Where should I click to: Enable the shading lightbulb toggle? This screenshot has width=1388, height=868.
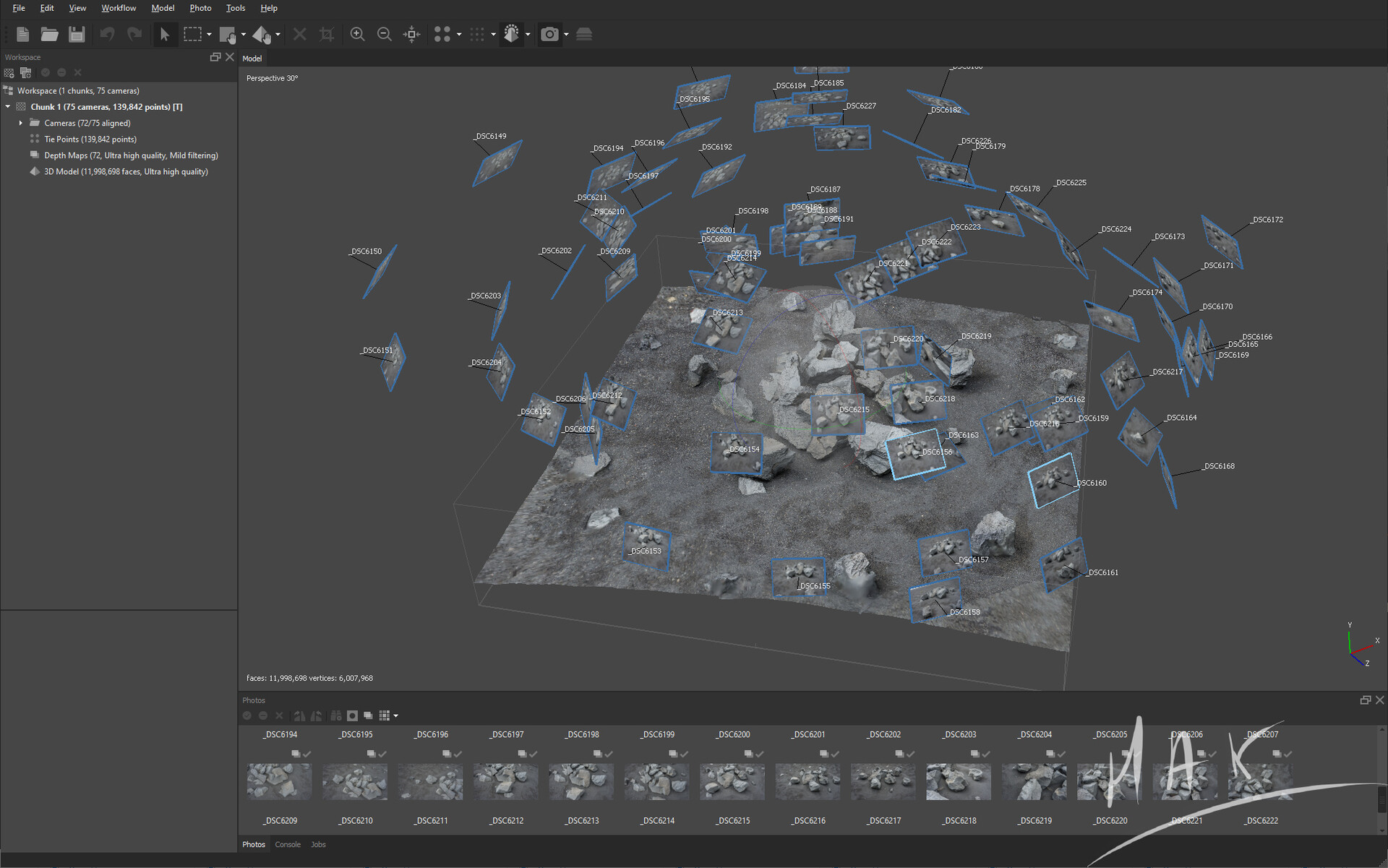pos(511,34)
